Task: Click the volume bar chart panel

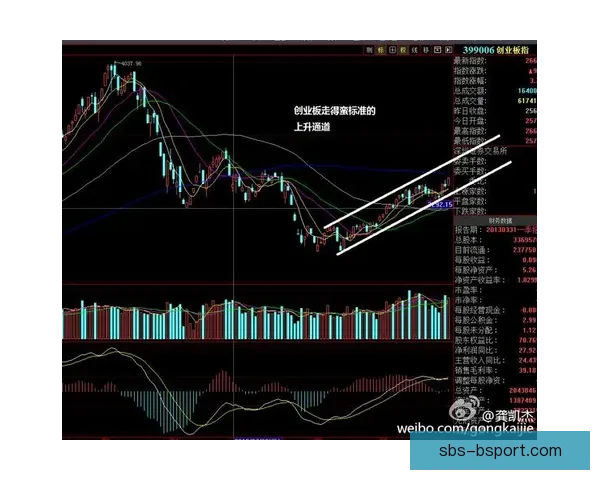Action: tap(257, 312)
